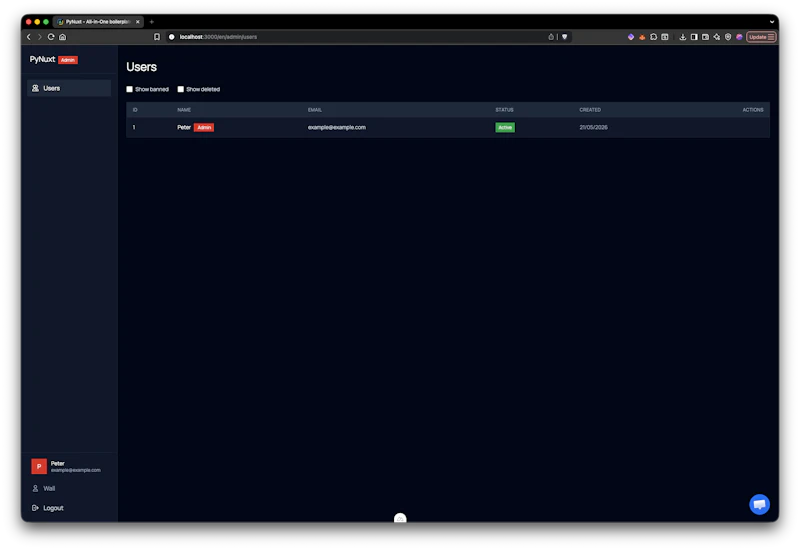This screenshot has height=550, width=800.
Task: Click the logout arrow icon
Action: tap(35, 508)
